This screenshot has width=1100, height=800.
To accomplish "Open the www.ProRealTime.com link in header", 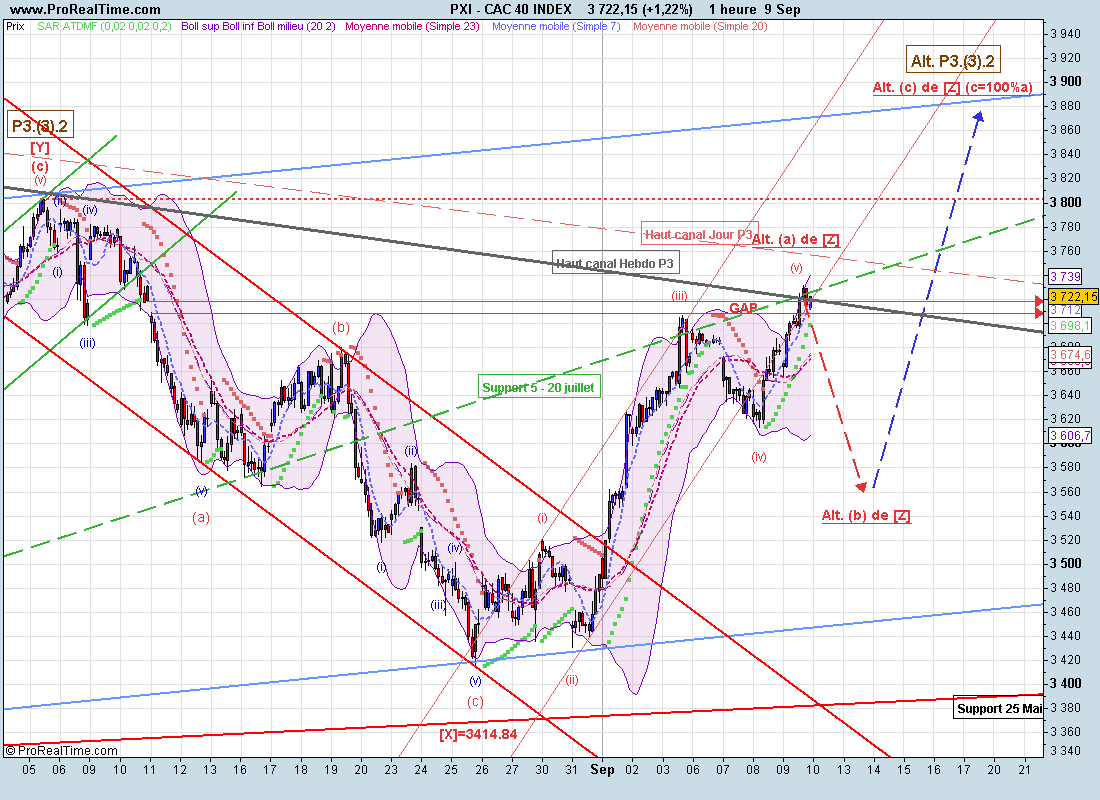I will tap(86, 9).
